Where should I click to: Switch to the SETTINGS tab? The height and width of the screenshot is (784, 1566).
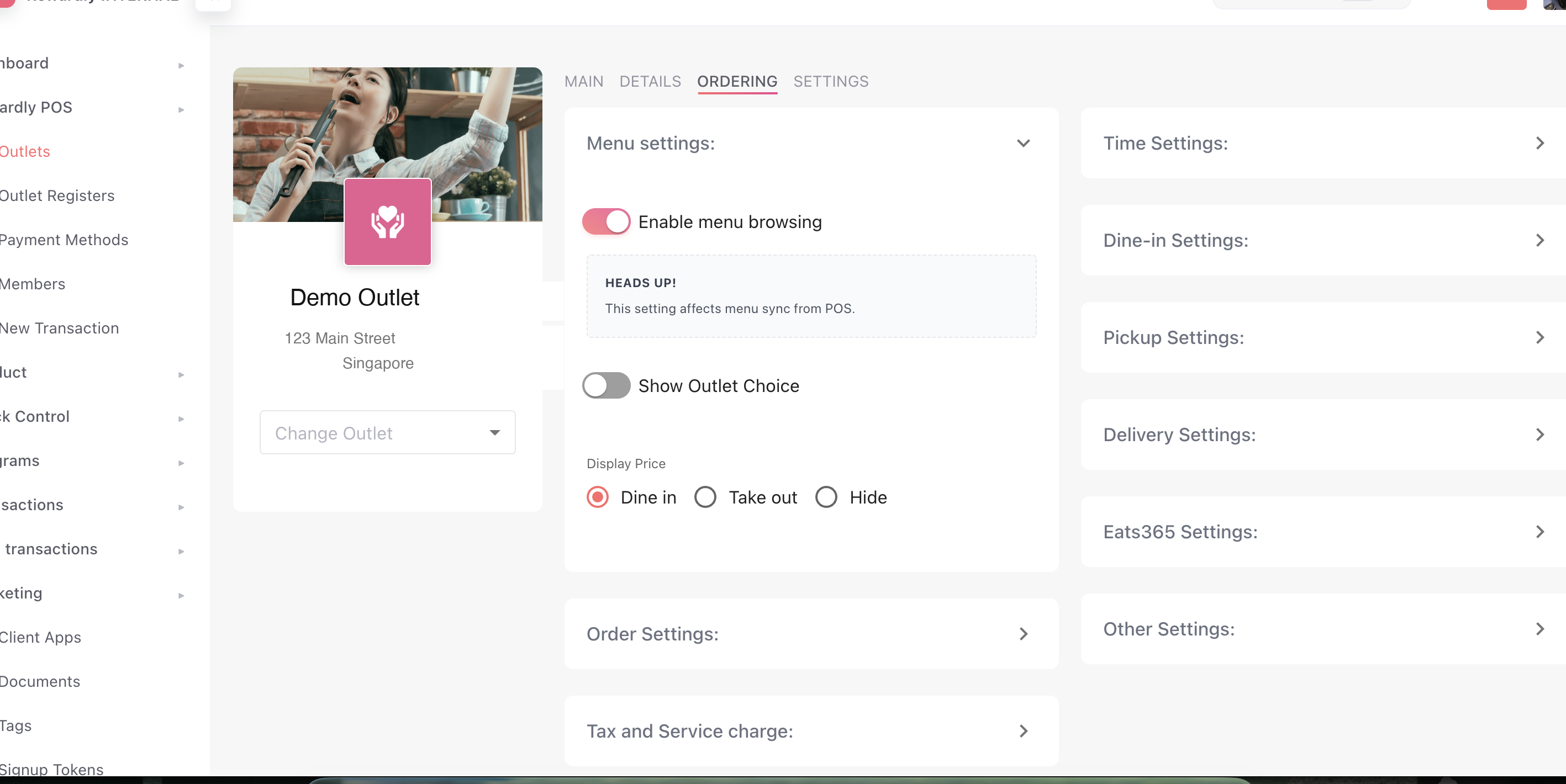[830, 82]
